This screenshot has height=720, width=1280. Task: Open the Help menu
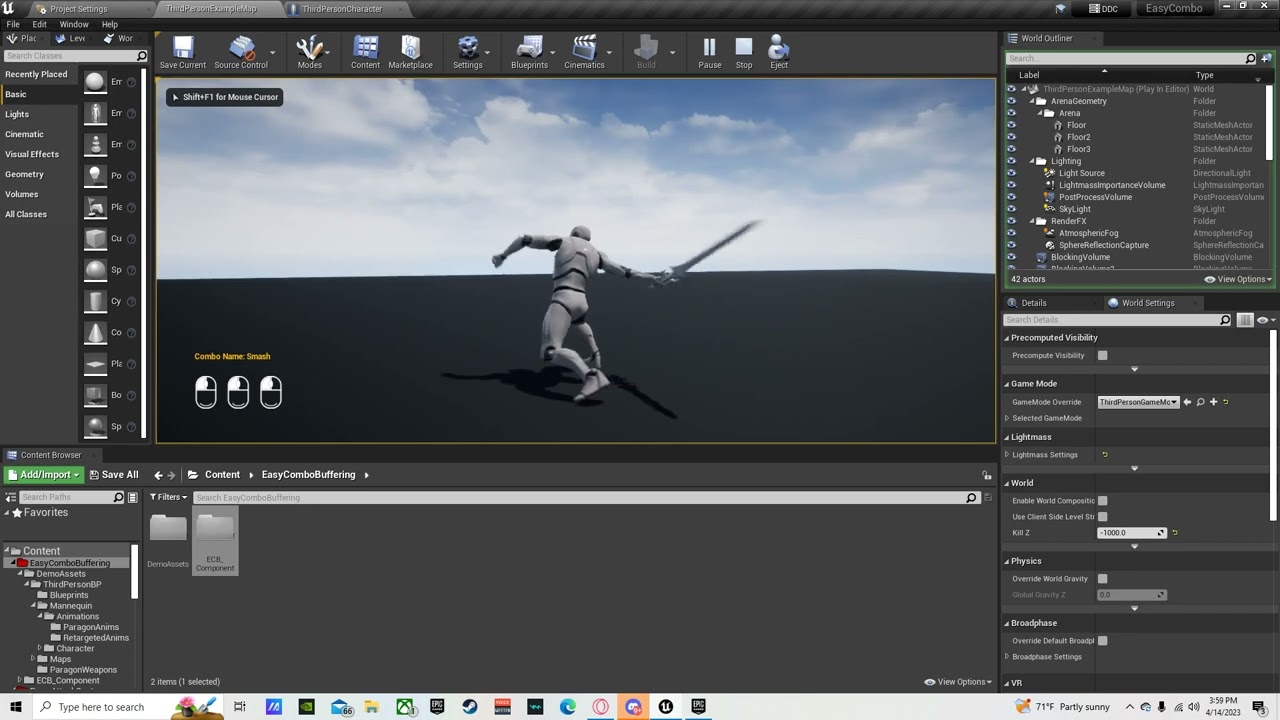(x=110, y=24)
